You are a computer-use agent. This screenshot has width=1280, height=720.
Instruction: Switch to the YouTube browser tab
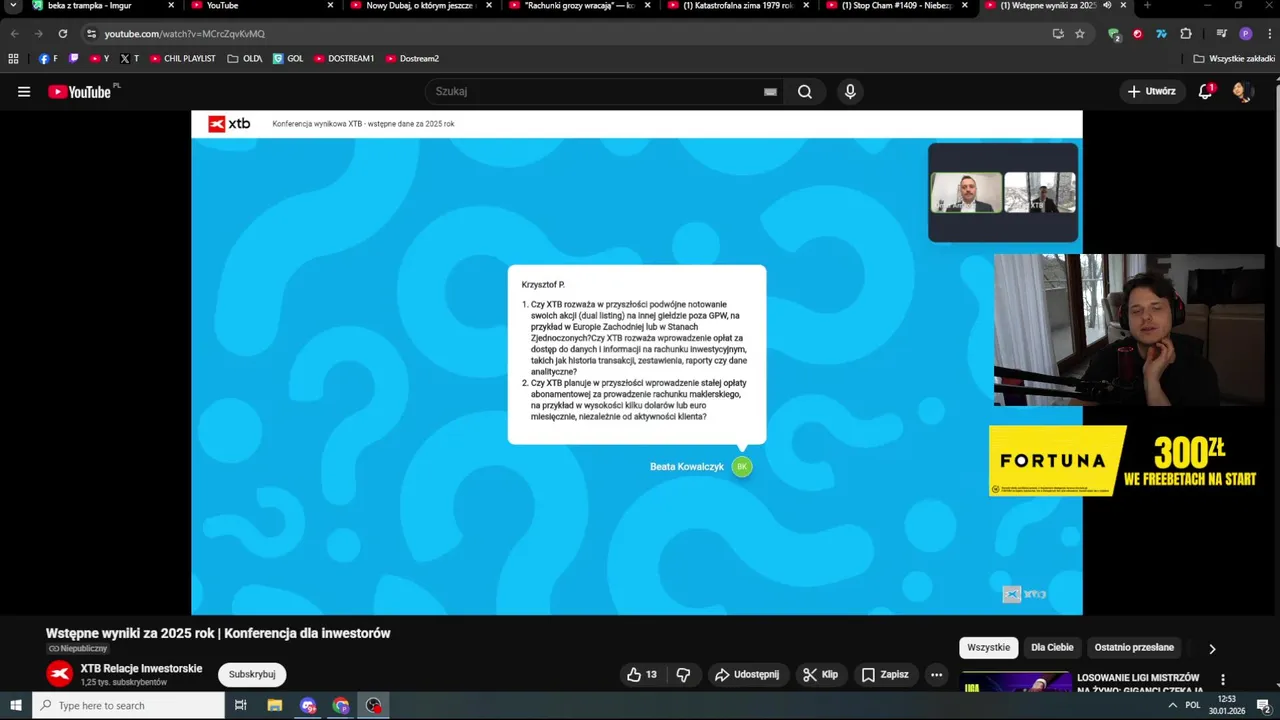click(x=260, y=6)
